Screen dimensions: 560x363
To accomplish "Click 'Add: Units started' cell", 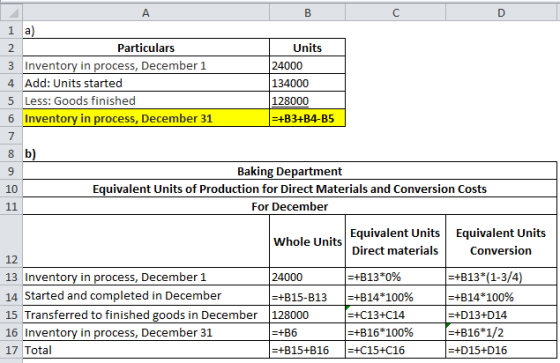I will pyautogui.click(x=146, y=83).
